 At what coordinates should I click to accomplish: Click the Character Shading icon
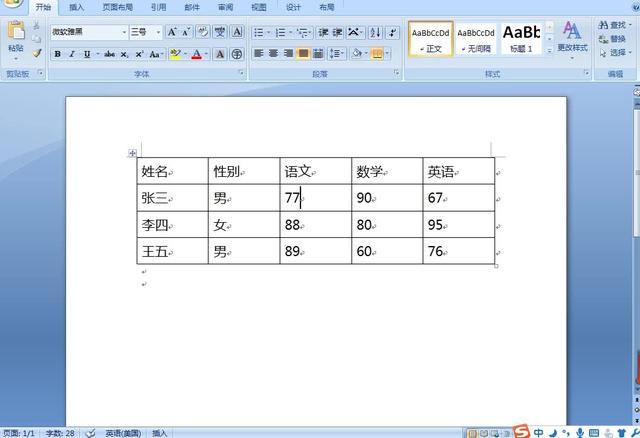220,54
